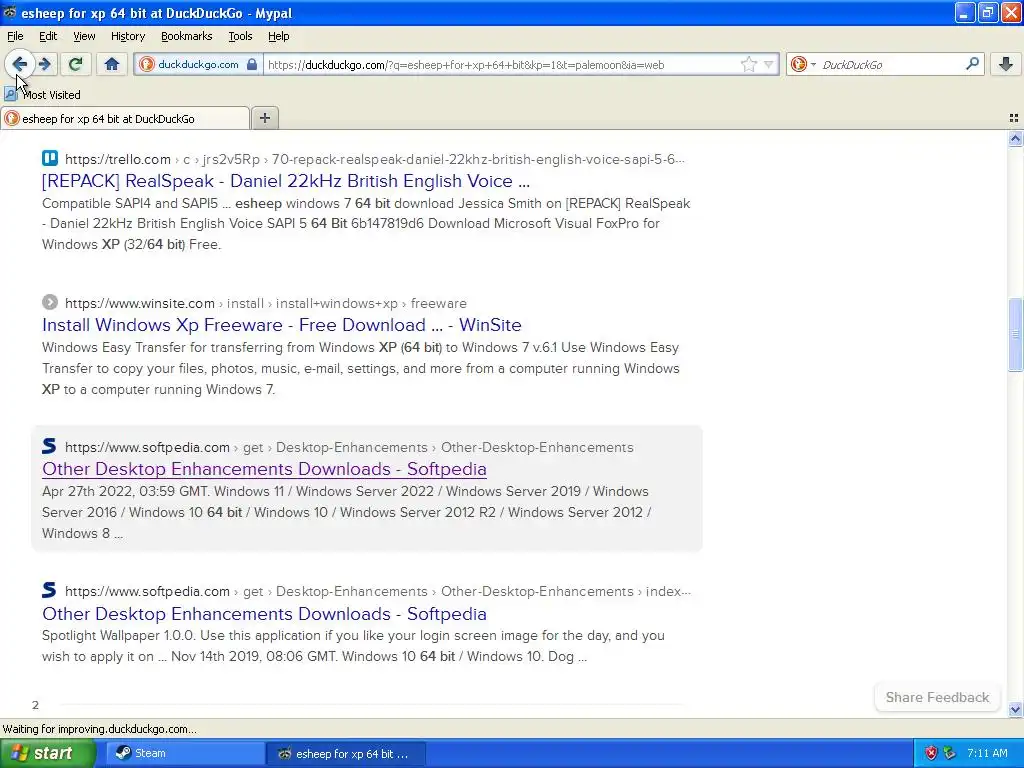Select the esheep DuckDuckGo tab

point(125,118)
